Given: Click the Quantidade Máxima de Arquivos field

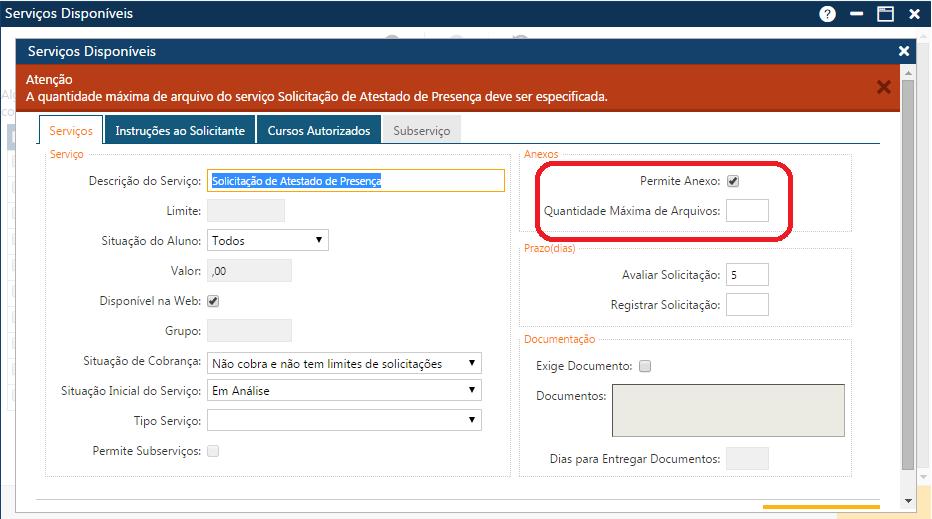Looking at the screenshot, I should (747, 211).
